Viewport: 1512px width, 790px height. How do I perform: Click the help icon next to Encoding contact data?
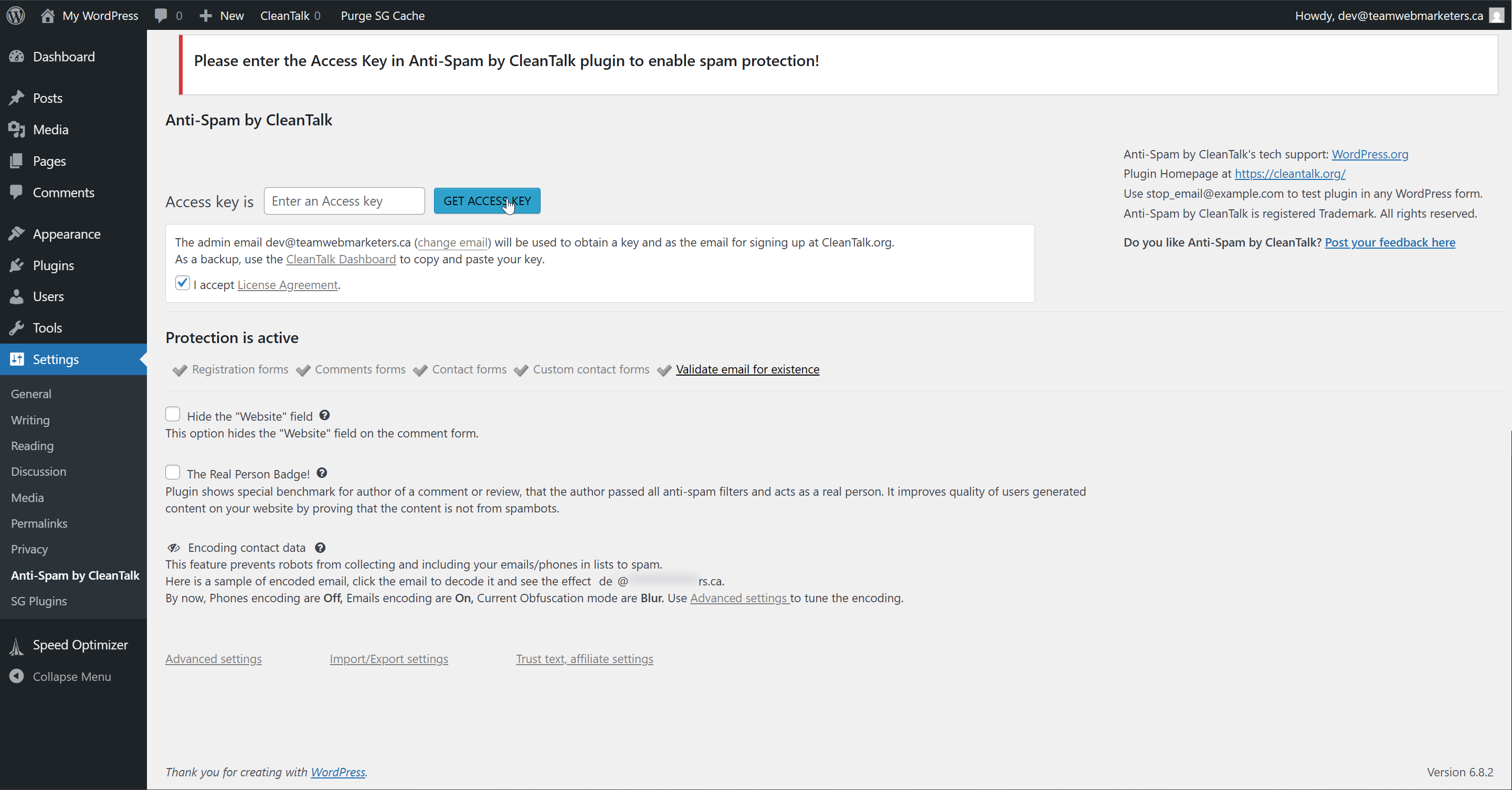coord(320,547)
